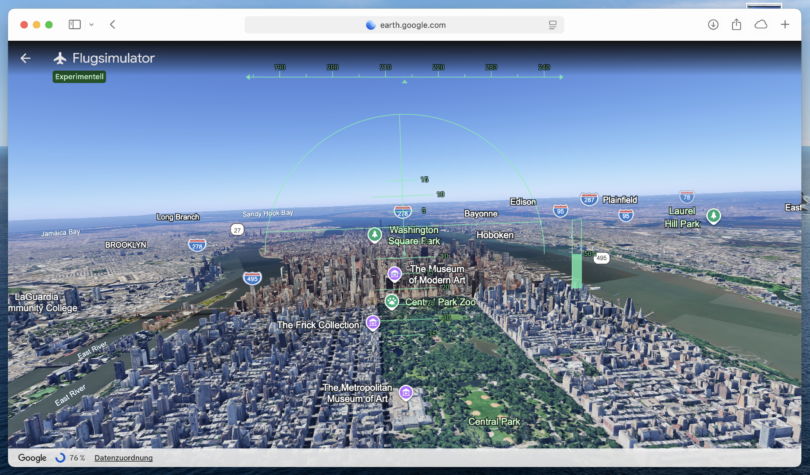Go back with the Flugsimulator back arrow

tap(25, 58)
